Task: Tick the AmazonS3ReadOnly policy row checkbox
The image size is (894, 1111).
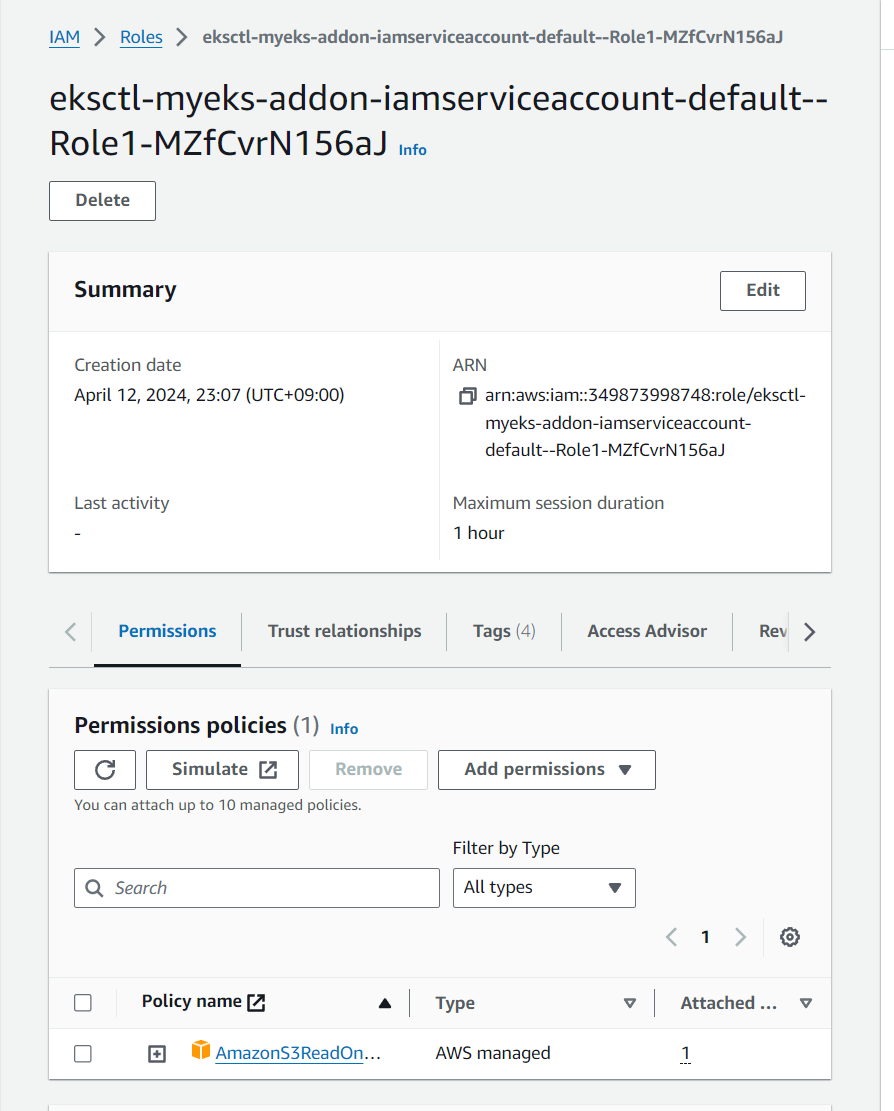Action: click(x=83, y=1054)
